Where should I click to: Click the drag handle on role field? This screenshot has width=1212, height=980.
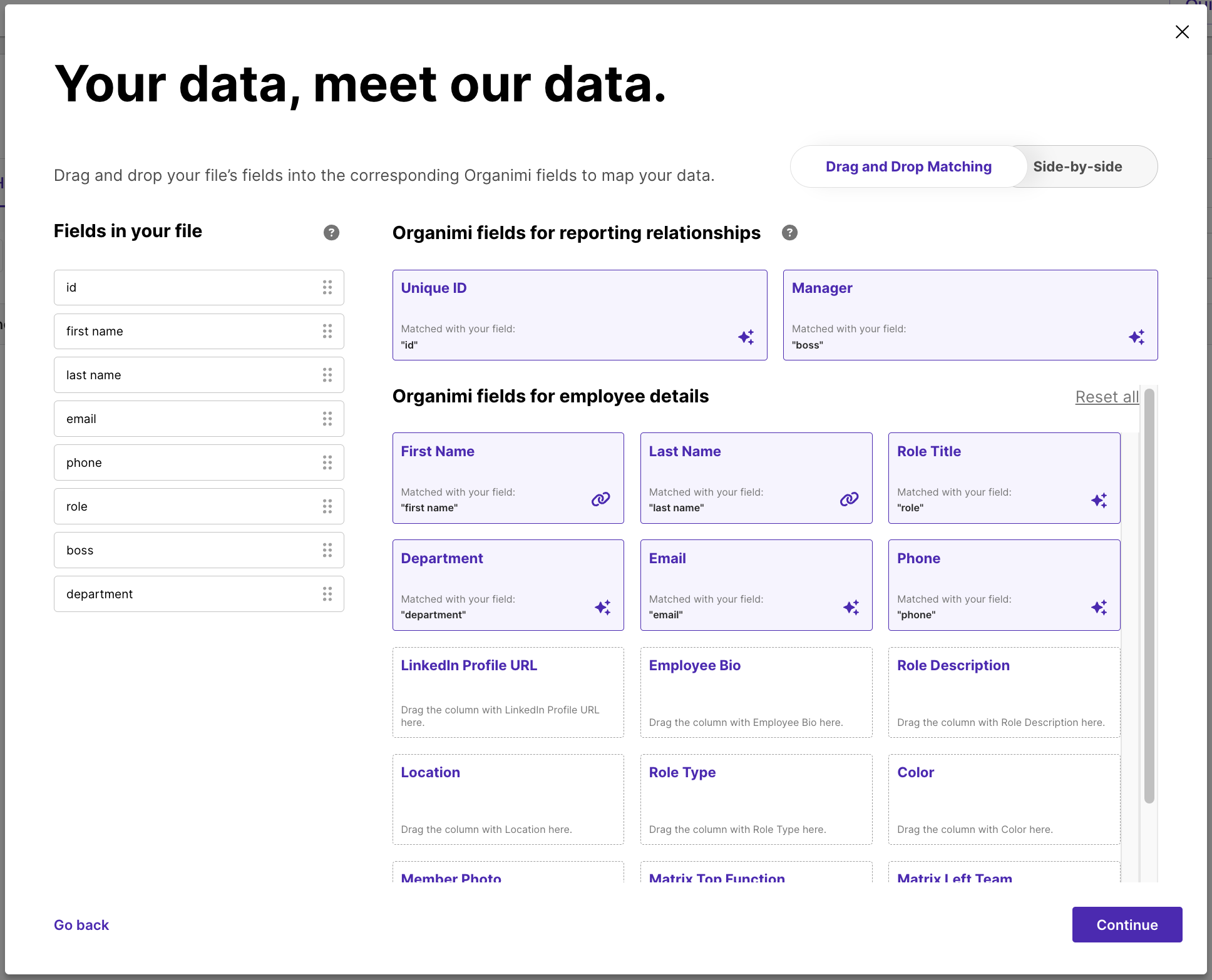click(x=327, y=506)
